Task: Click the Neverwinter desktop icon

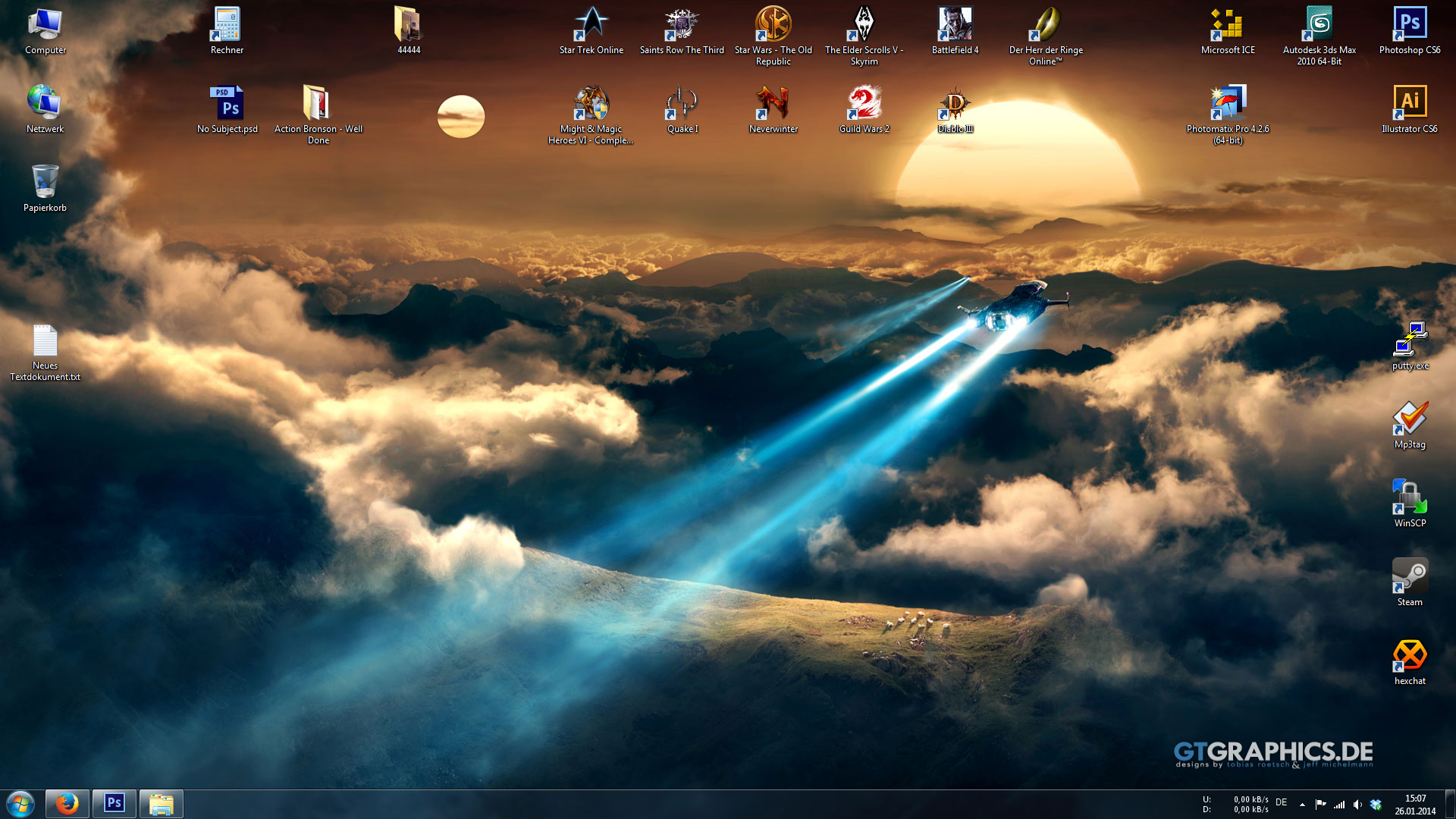Action: point(773,105)
